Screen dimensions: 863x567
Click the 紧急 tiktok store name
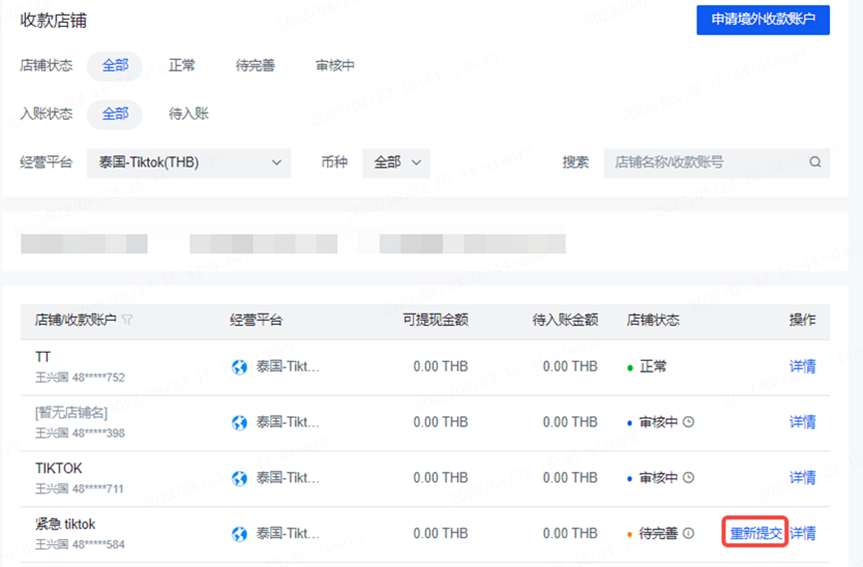65,524
